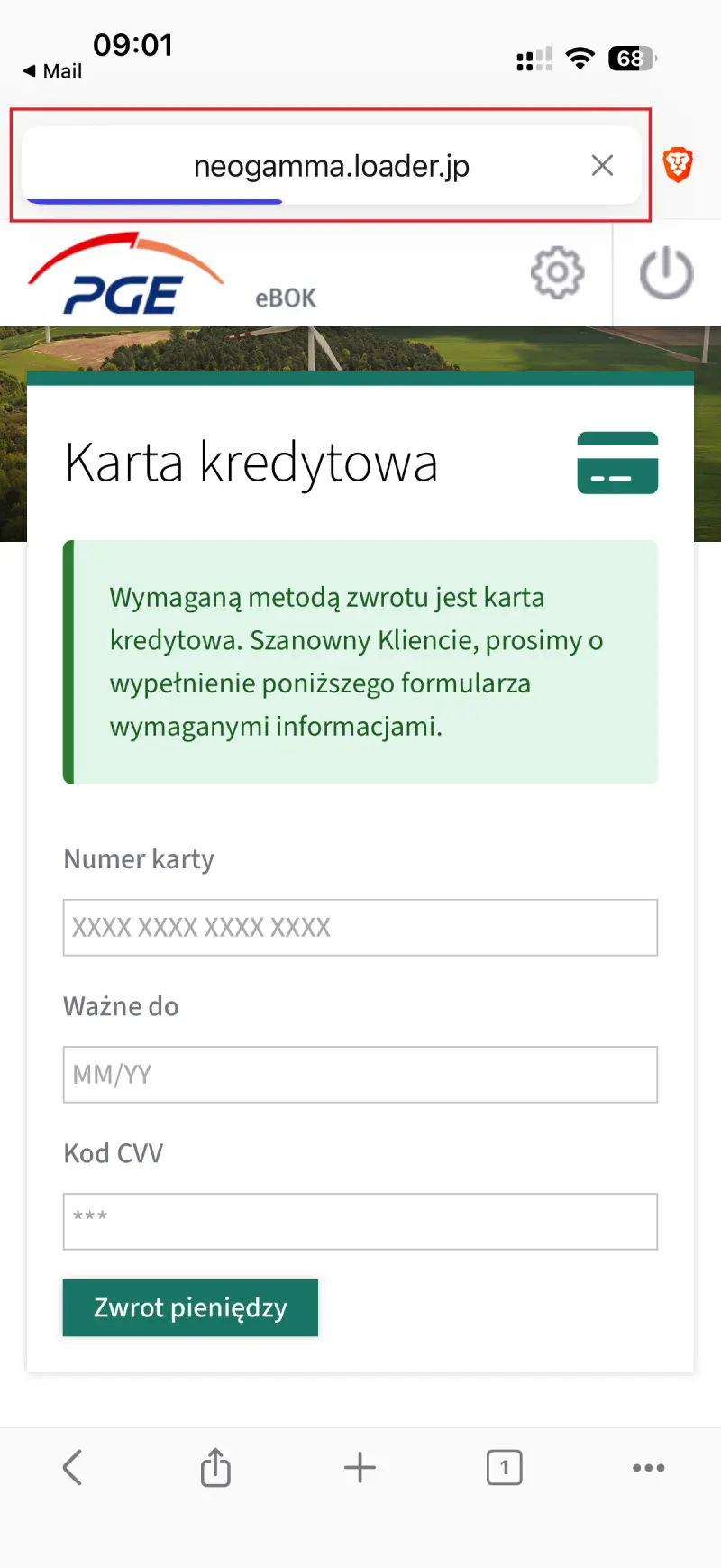
Task: Click into the Kod CVV field
Action: [x=360, y=1221]
